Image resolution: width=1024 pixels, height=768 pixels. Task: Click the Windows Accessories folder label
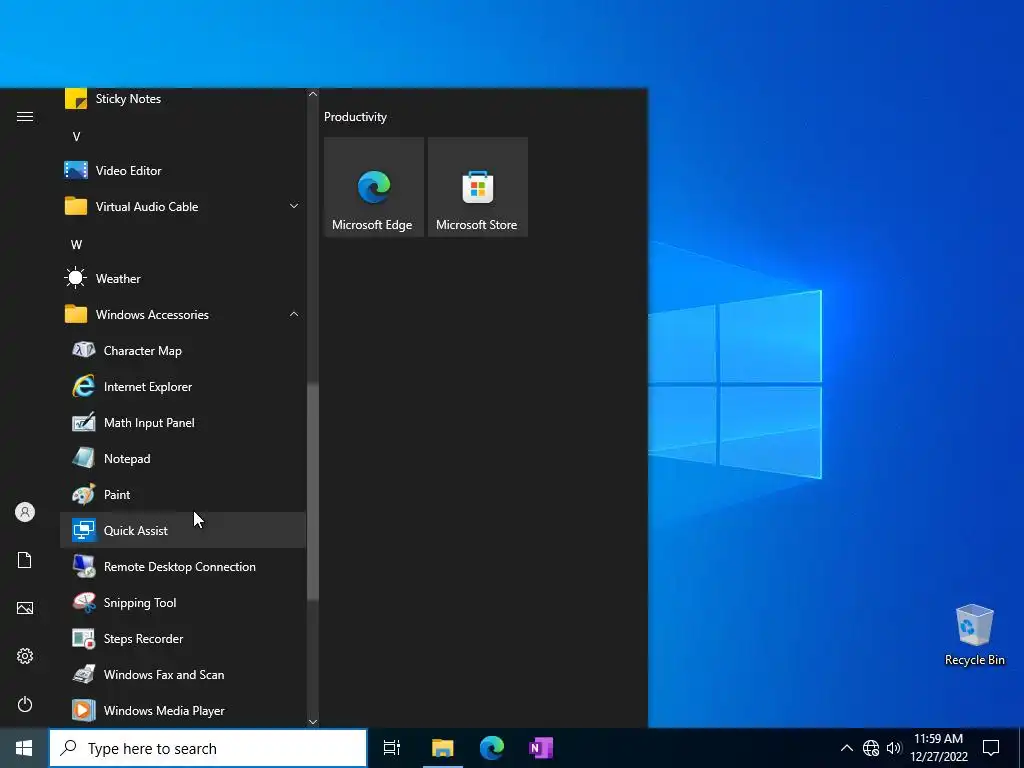click(152, 314)
